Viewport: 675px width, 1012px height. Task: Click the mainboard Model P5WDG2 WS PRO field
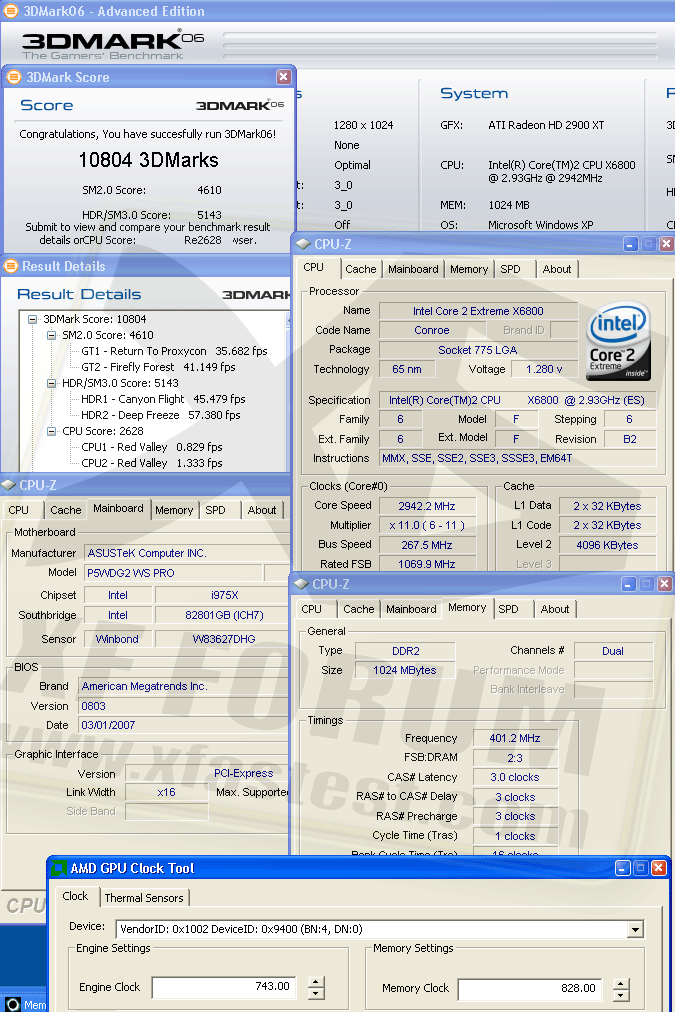tap(174, 573)
